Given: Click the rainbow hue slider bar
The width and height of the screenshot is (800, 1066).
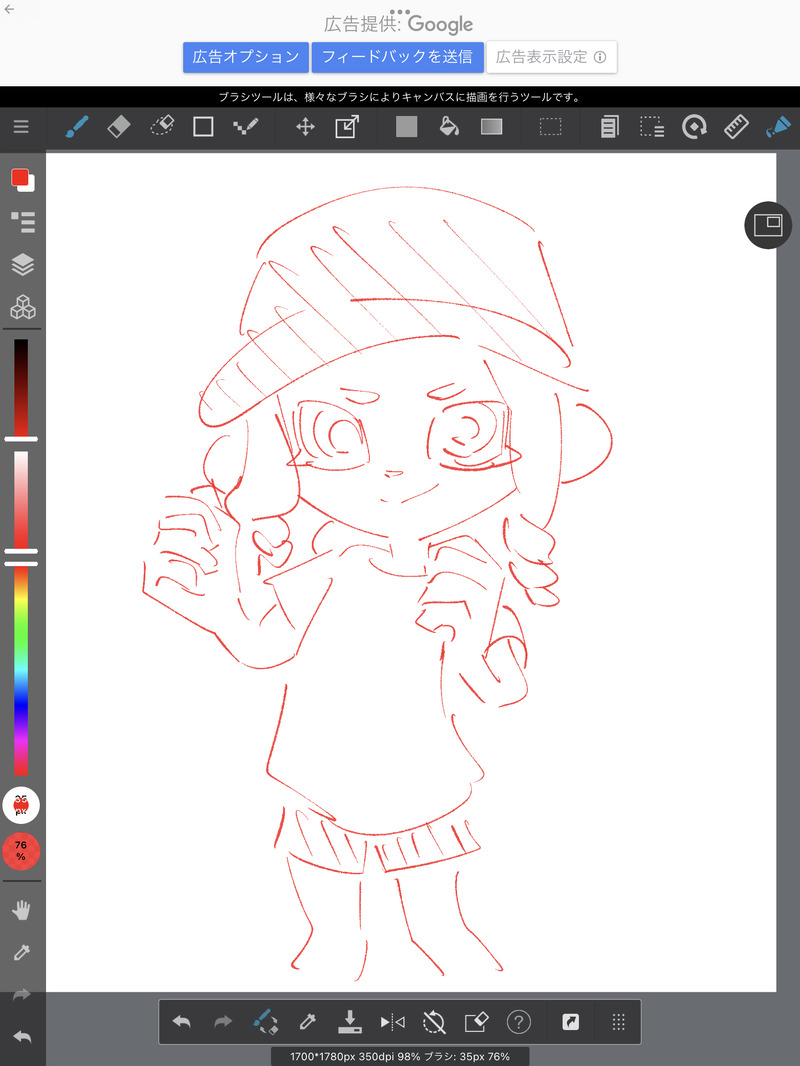Looking at the screenshot, I should pyautogui.click(x=21, y=671).
